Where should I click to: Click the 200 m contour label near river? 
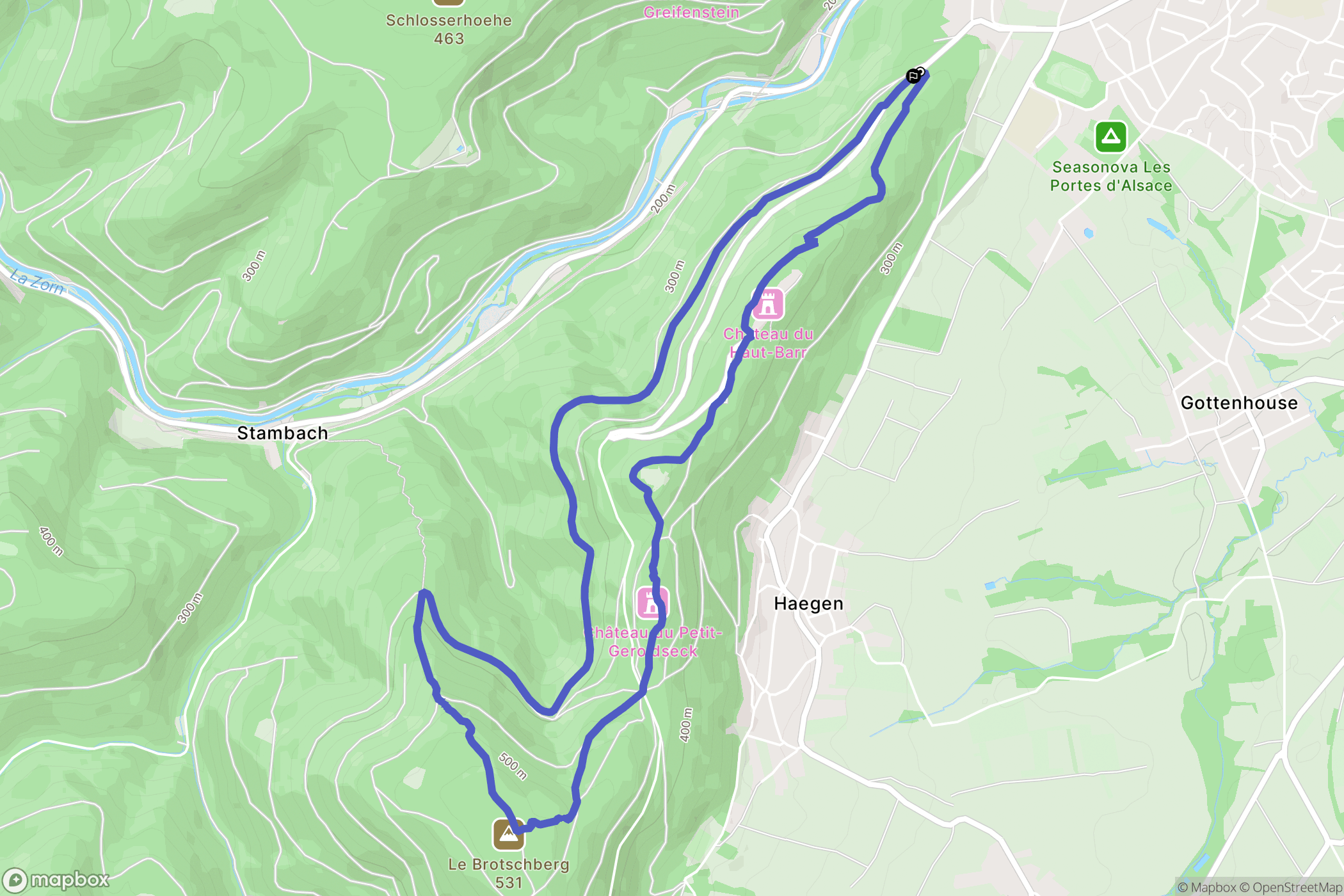pos(663,199)
